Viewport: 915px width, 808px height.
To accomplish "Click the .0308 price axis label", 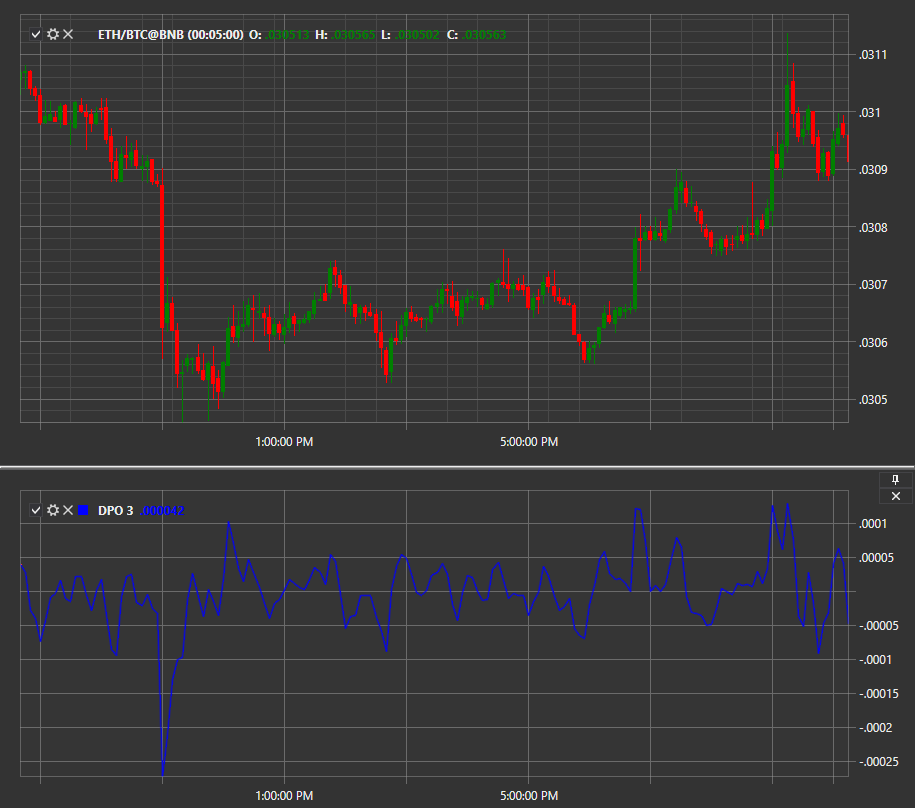I will (872, 228).
